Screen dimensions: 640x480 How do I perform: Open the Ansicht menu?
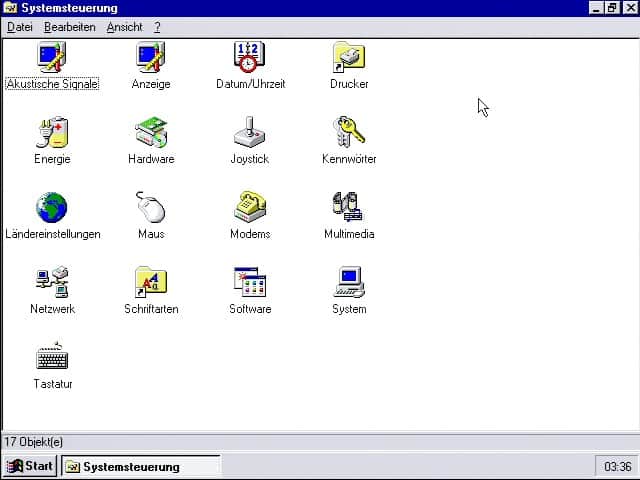pyautogui.click(x=124, y=27)
